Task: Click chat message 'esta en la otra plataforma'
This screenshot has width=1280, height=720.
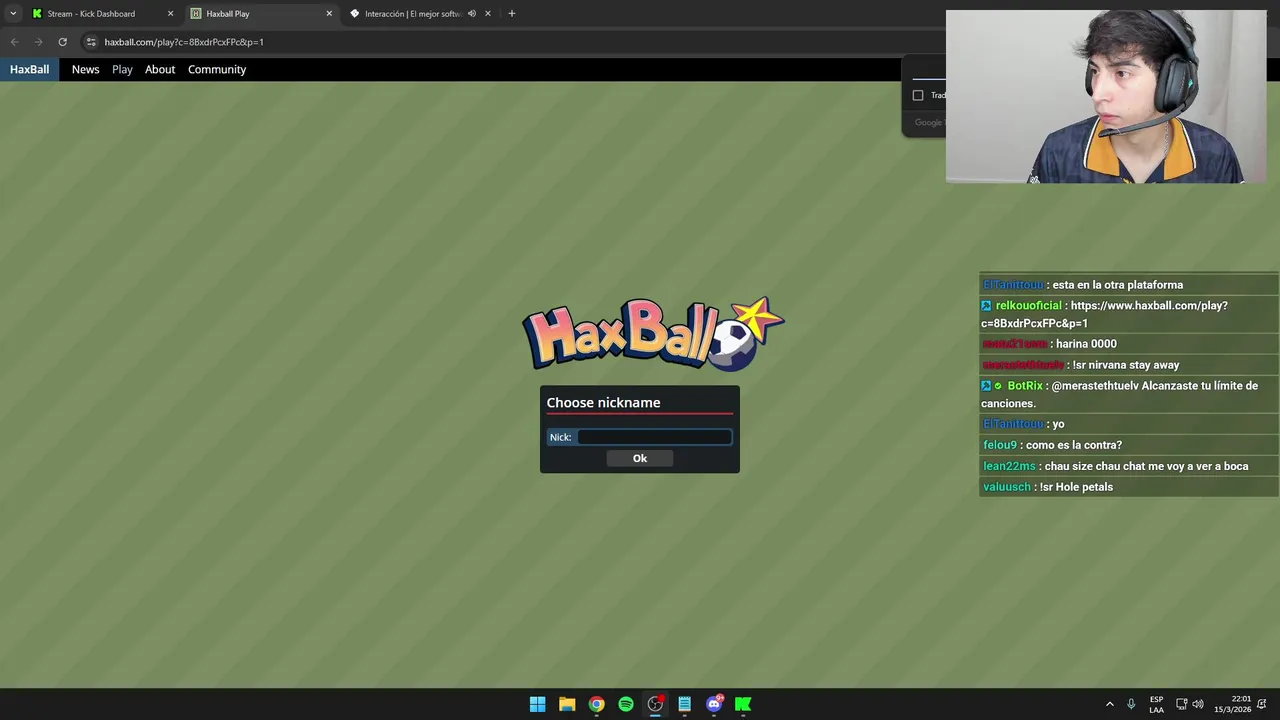Action: (x=1117, y=285)
